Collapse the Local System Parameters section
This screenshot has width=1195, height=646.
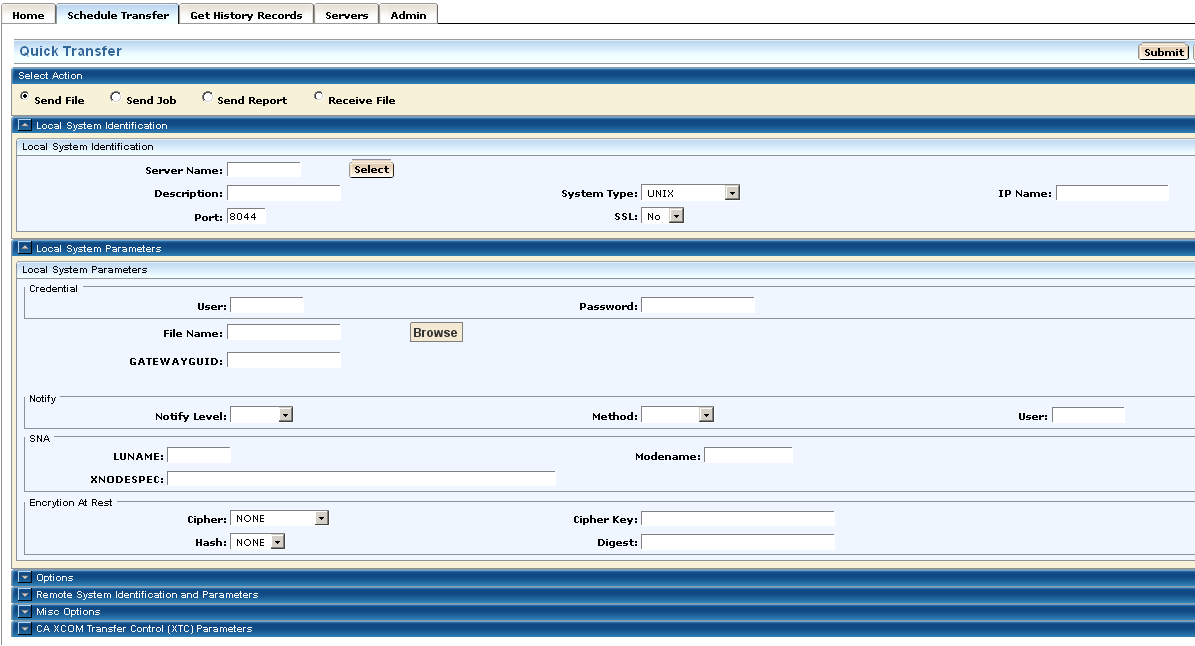pos(25,248)
